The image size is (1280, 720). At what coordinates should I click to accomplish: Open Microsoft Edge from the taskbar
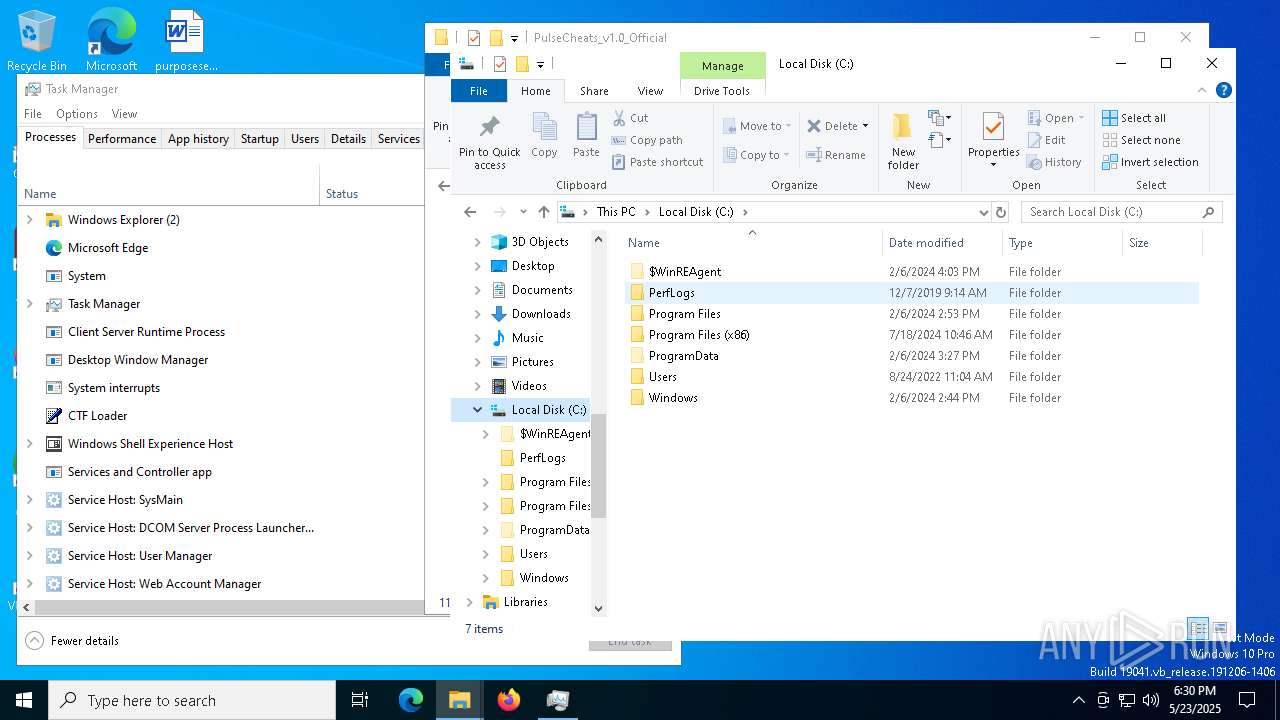point(411,700)
